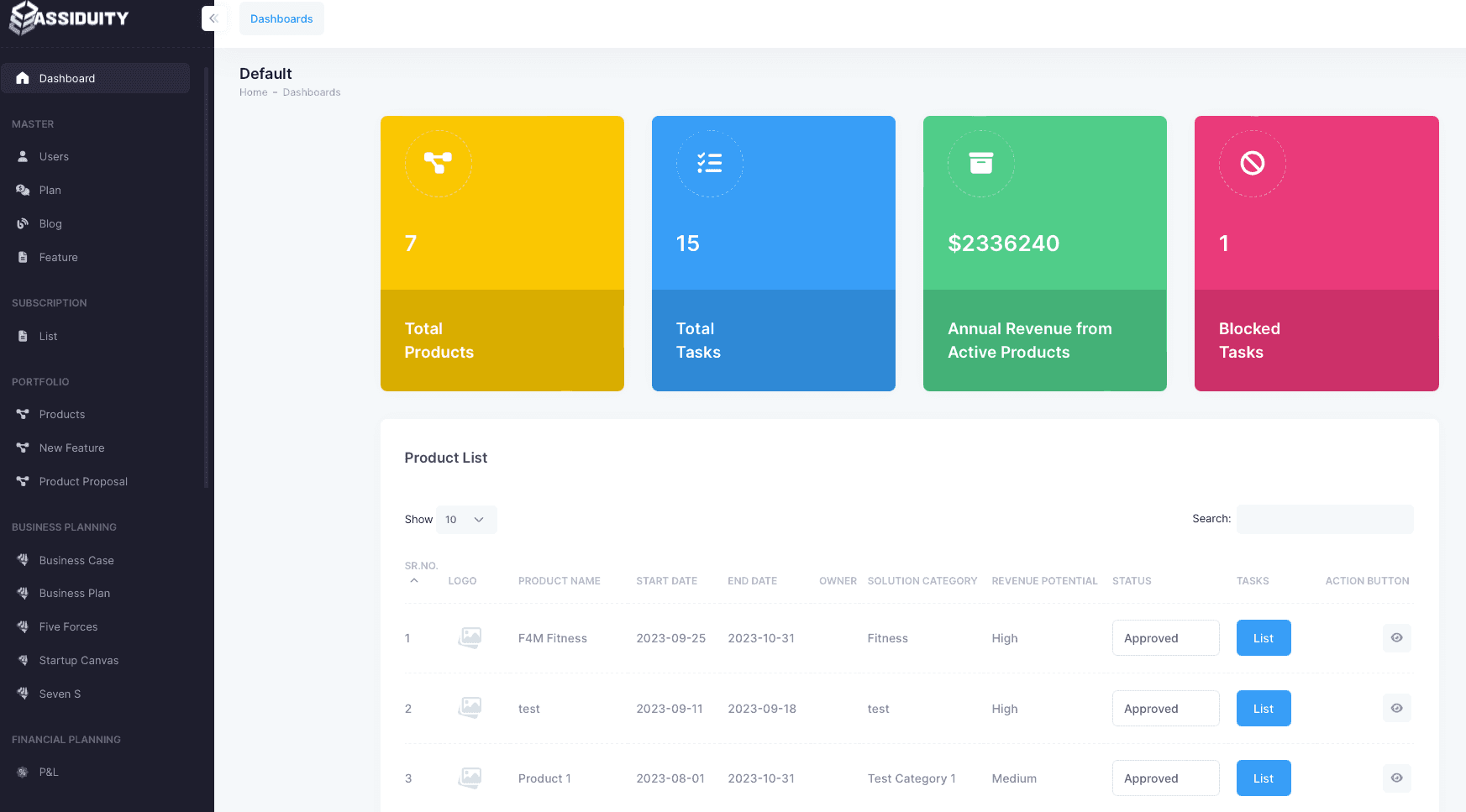The height and width of the screenshot is (812, 1466).
Task: Sort the table by the SR.NO. column arrow
Action: (x=414, y=581)
